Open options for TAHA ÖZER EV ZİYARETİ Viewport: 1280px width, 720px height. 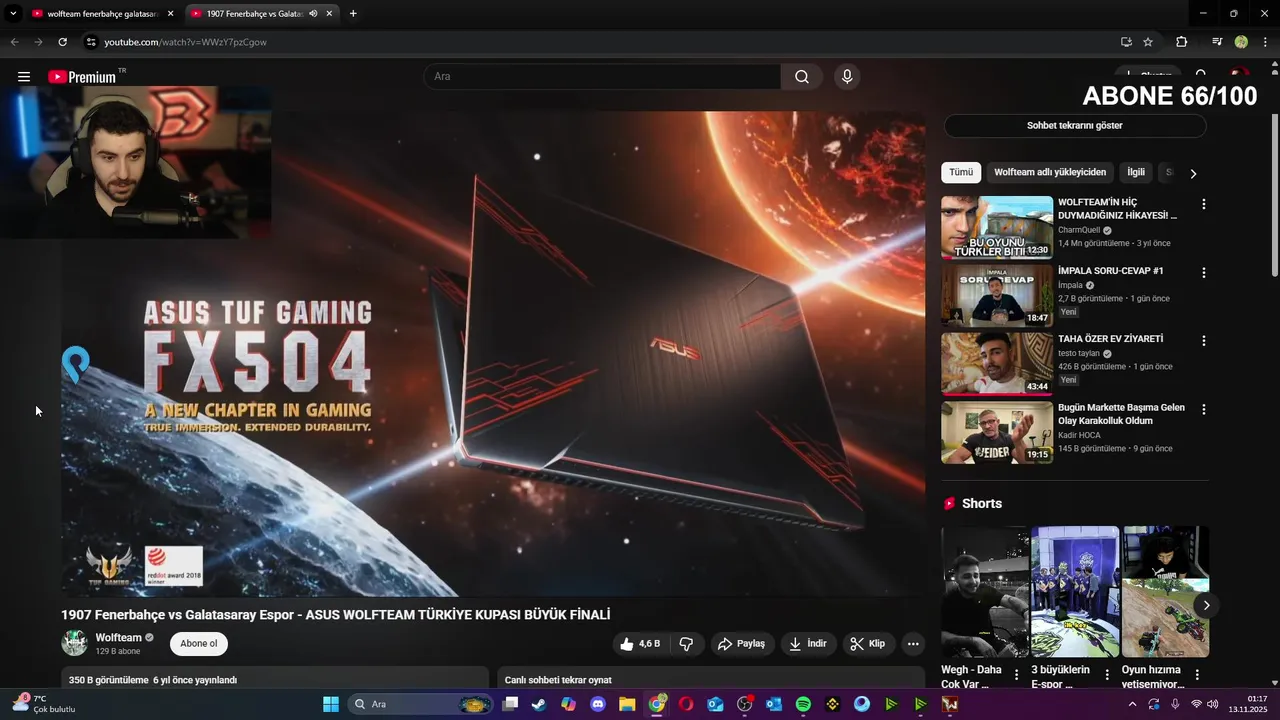[x=1204, y=341]
